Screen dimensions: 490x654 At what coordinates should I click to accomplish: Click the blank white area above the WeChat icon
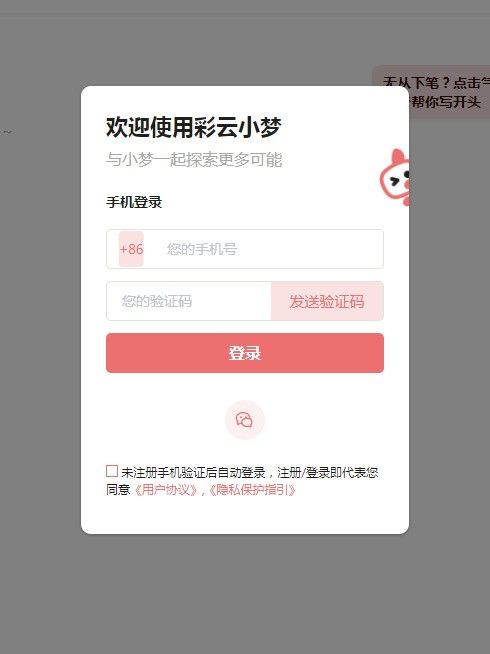[245, 387]
